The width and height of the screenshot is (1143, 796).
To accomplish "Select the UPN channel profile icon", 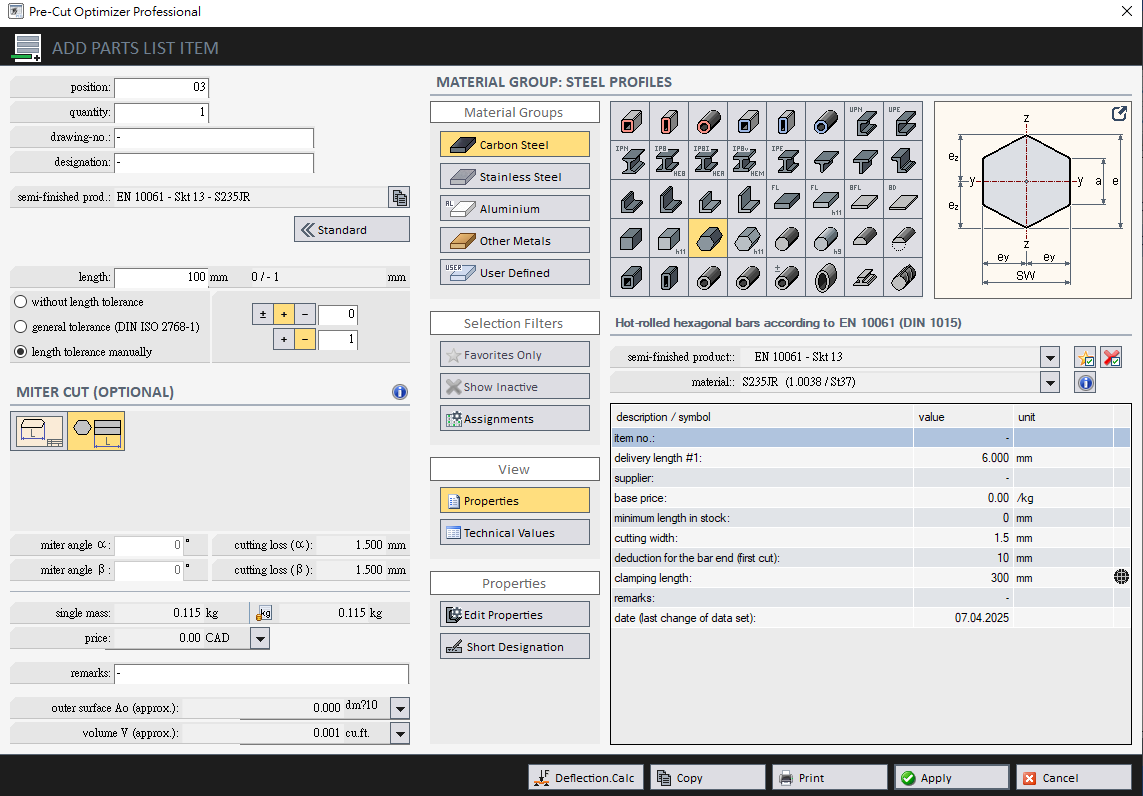I will click(x=865, y=121).
